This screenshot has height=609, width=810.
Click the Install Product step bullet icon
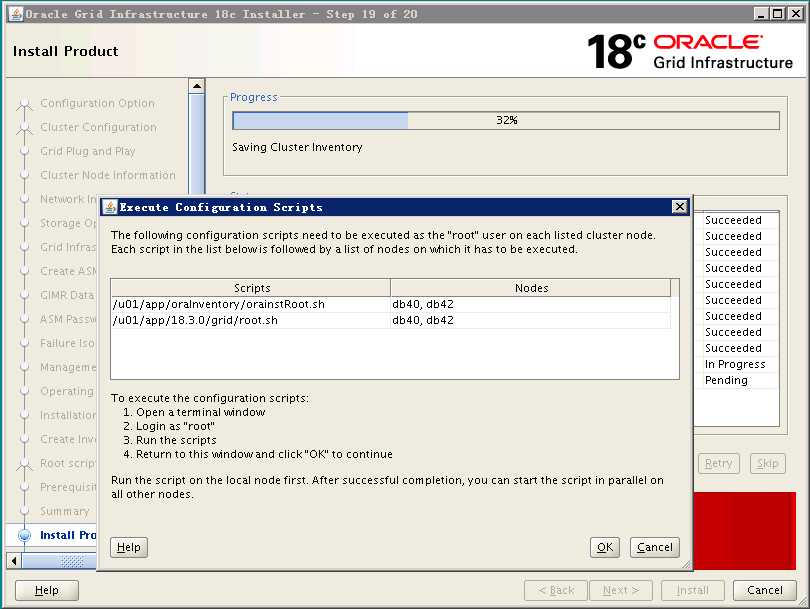tap(24, 535)
